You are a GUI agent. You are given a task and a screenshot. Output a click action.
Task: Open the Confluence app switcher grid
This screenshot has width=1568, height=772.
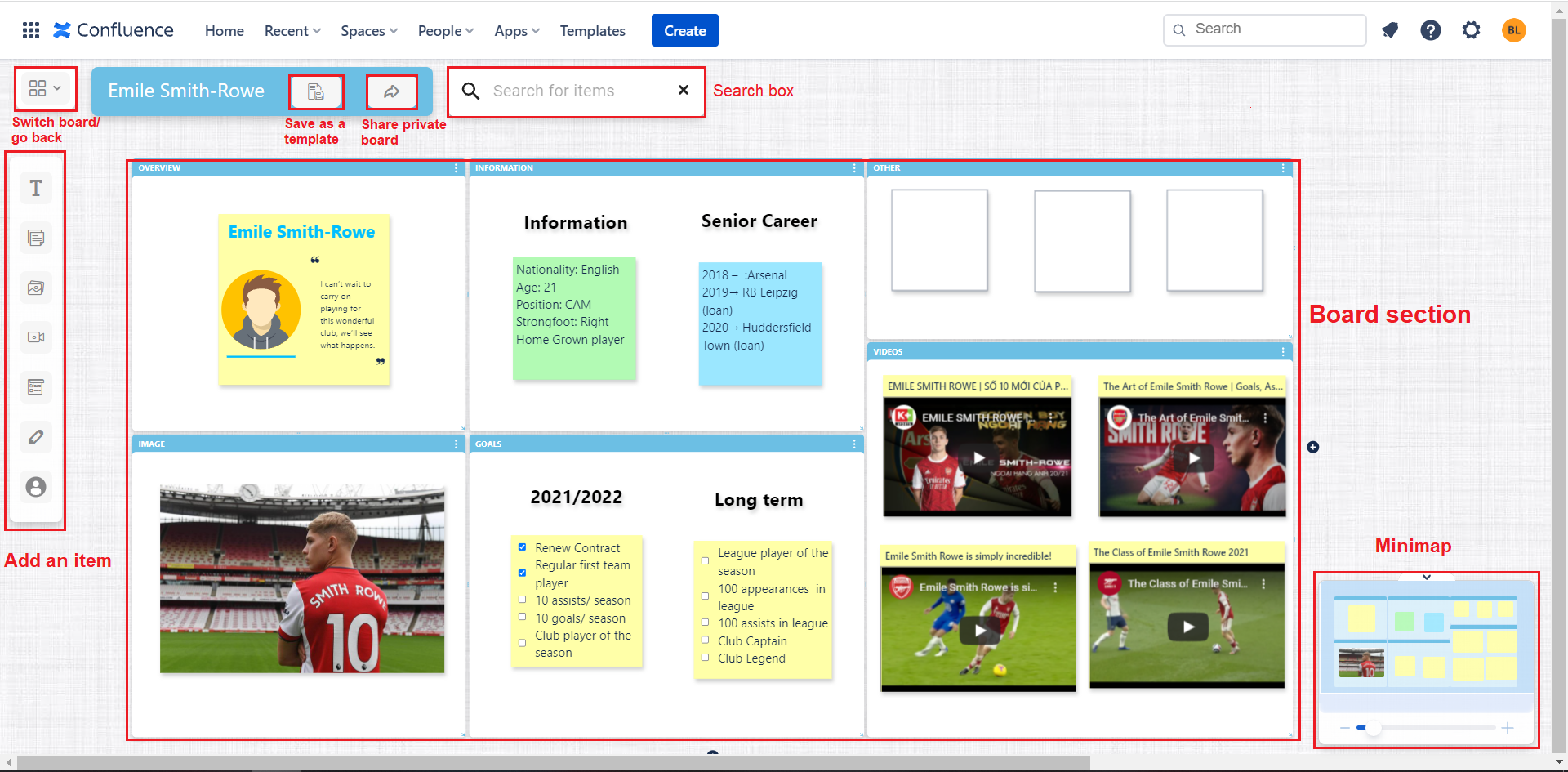[31, 30]
